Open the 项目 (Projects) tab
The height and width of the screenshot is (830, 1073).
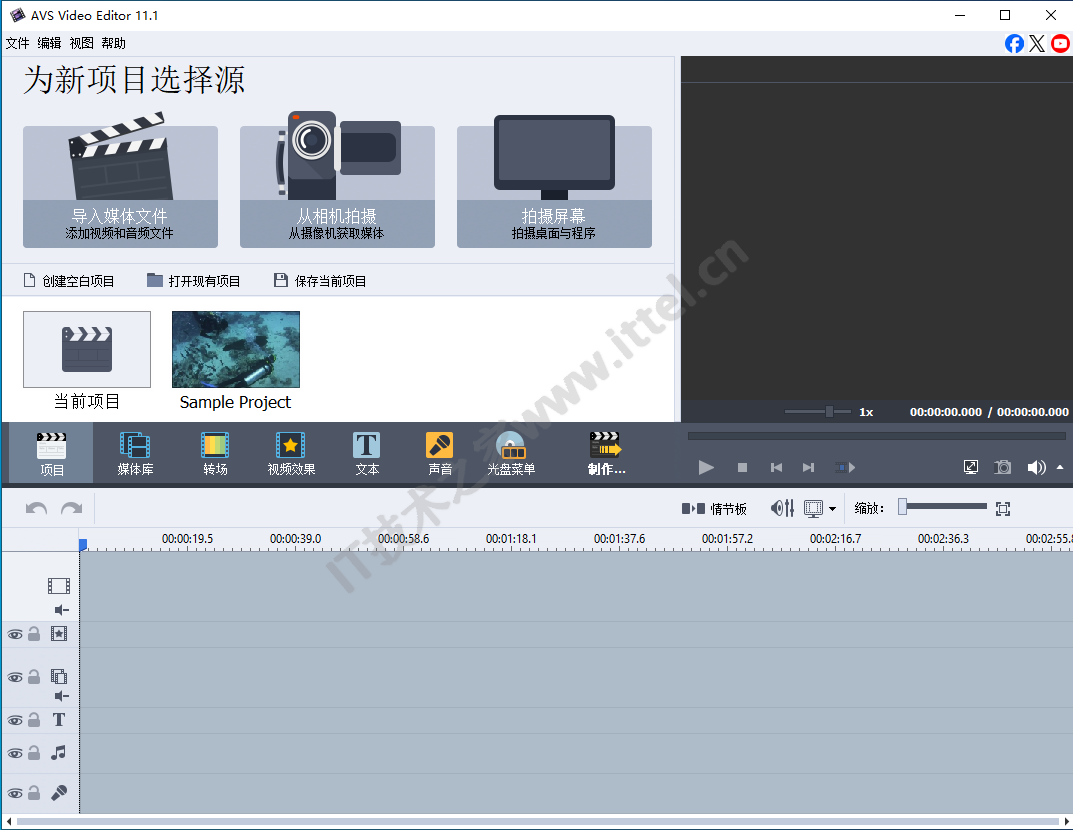click(51, 453)
